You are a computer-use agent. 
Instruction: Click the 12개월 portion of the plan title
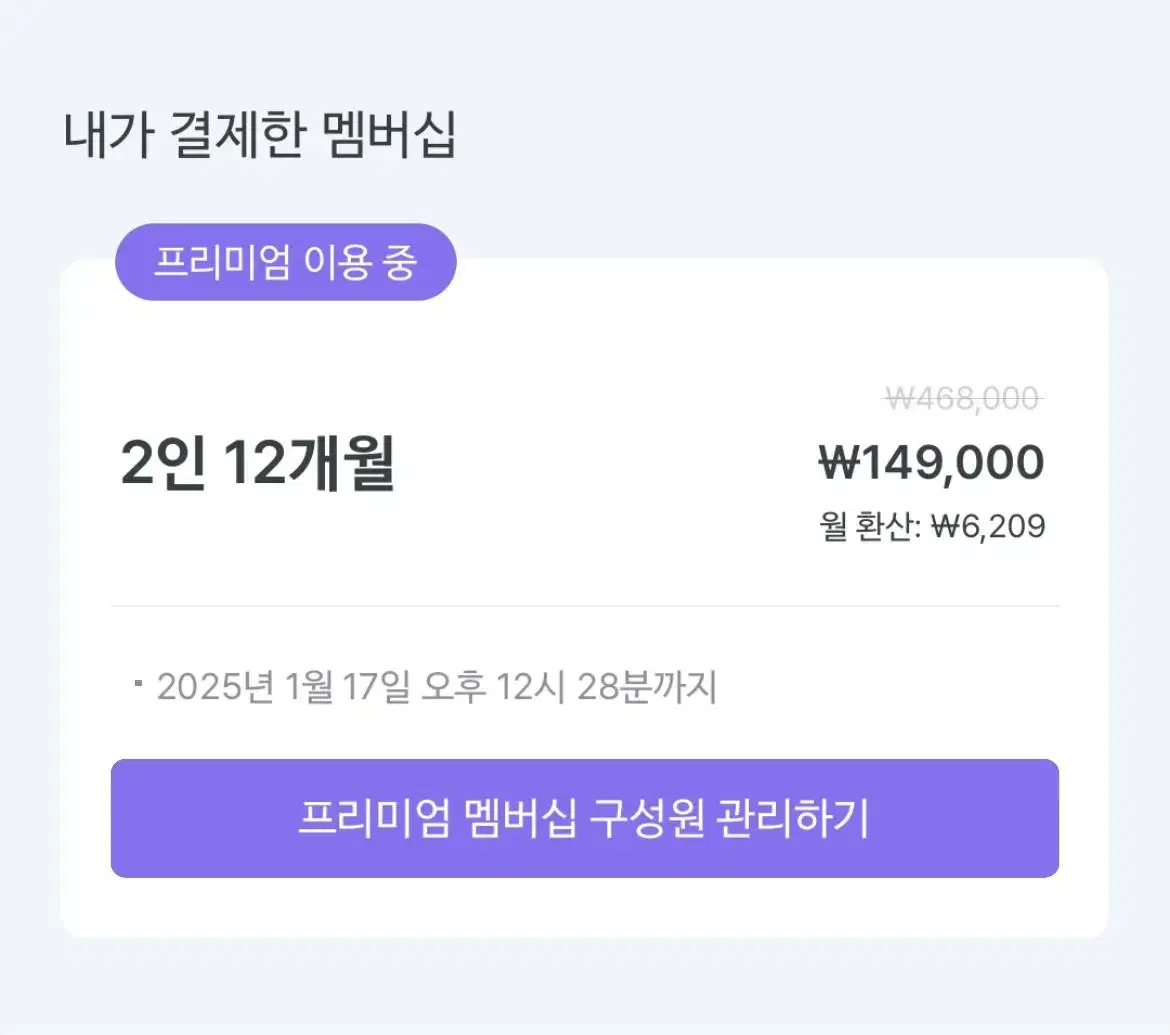coord(309,463)
